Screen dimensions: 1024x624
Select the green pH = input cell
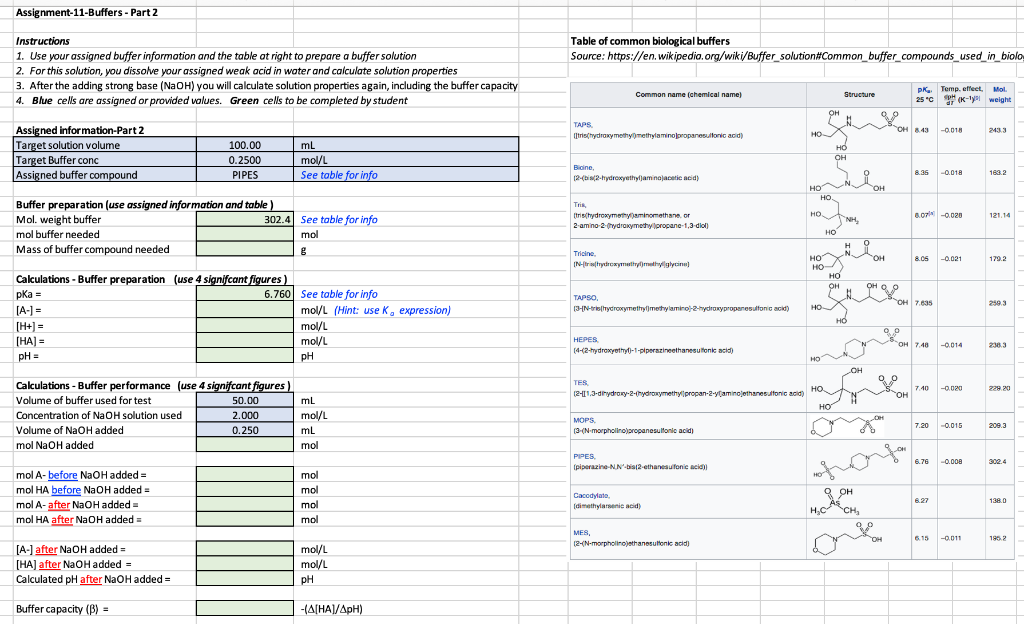click(245, 356)
